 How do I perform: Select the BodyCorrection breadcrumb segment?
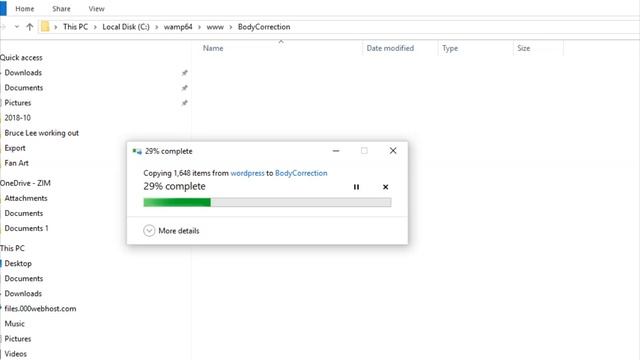coord(264,27)
